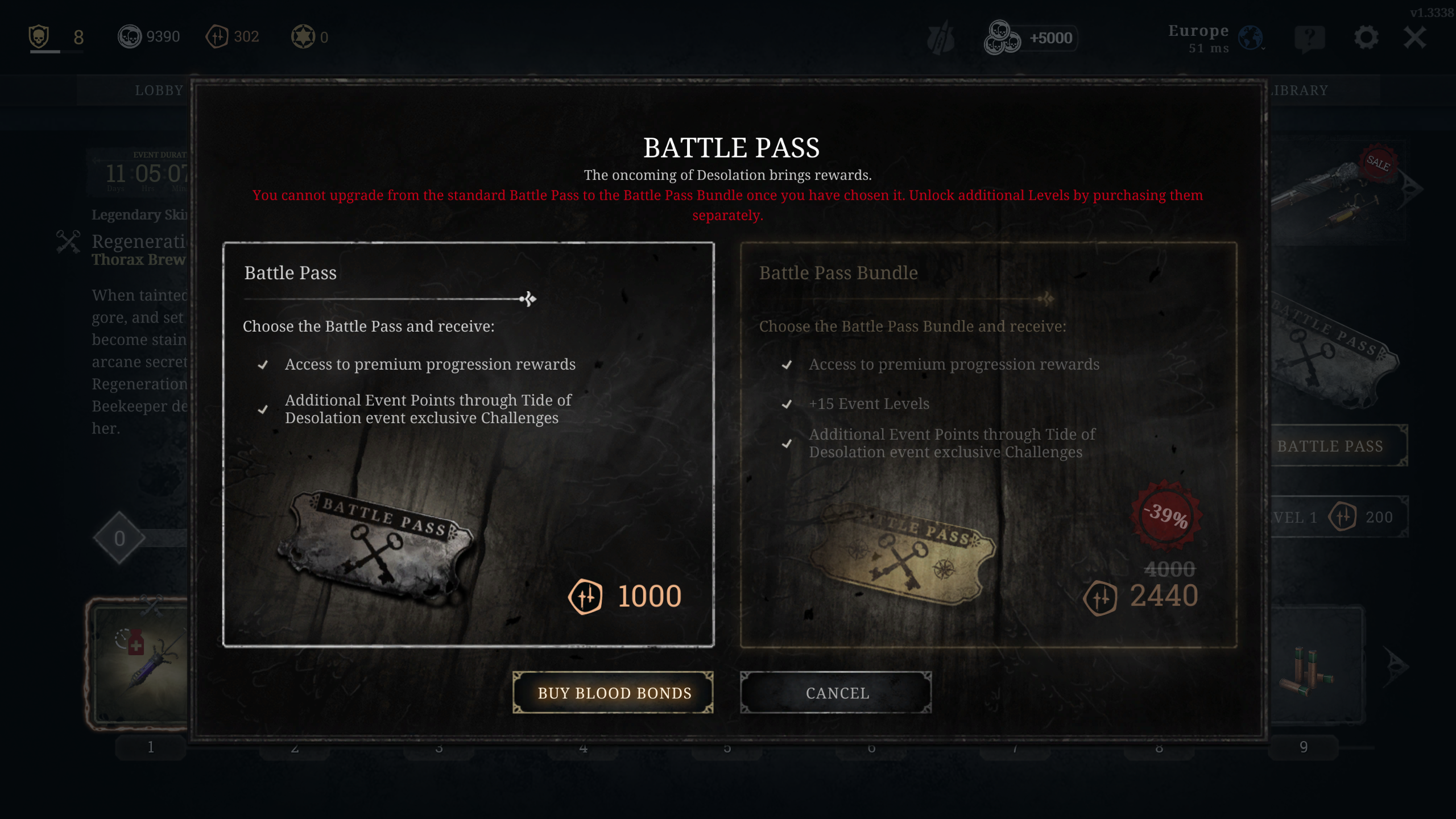Click the Buy Blood Bonds button
Viewport: 1456px width, 819px height.
(x=613, y=693)
